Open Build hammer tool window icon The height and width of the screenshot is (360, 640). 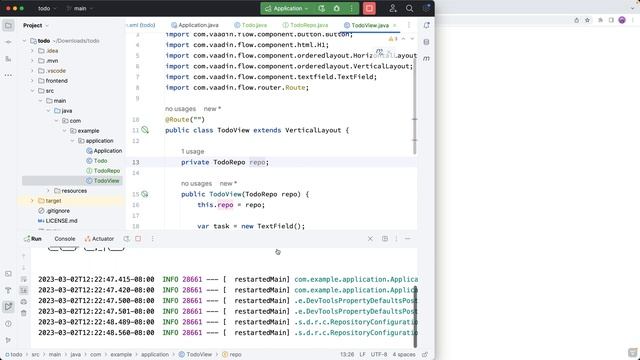point(8,290)
